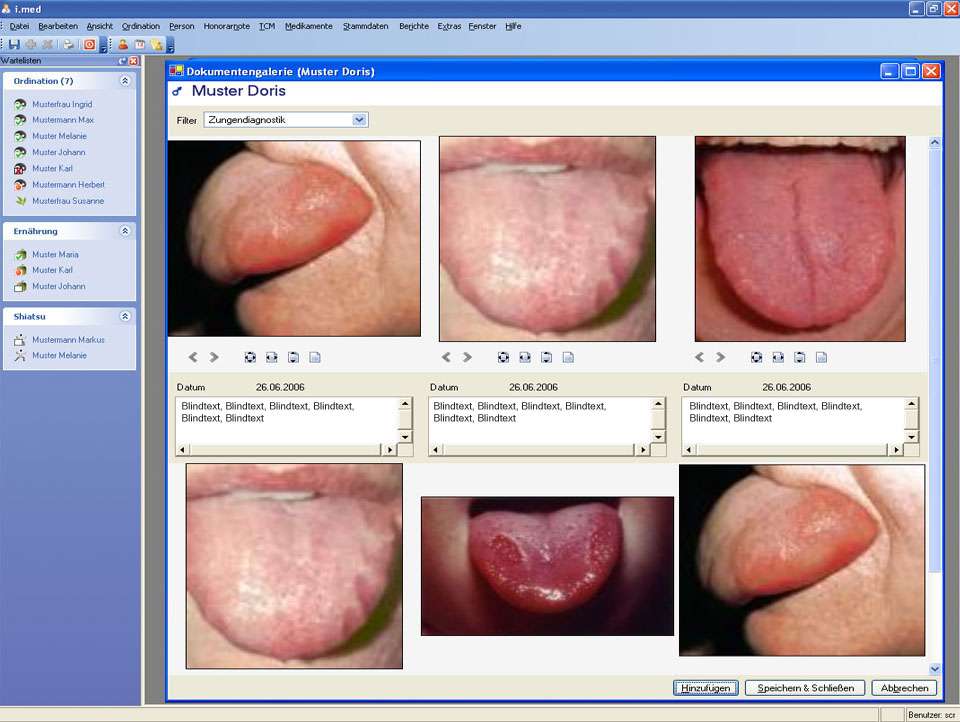Click the Hinzufügen button
Viewport: 960px width, 722px height.
tap(706, 688)
